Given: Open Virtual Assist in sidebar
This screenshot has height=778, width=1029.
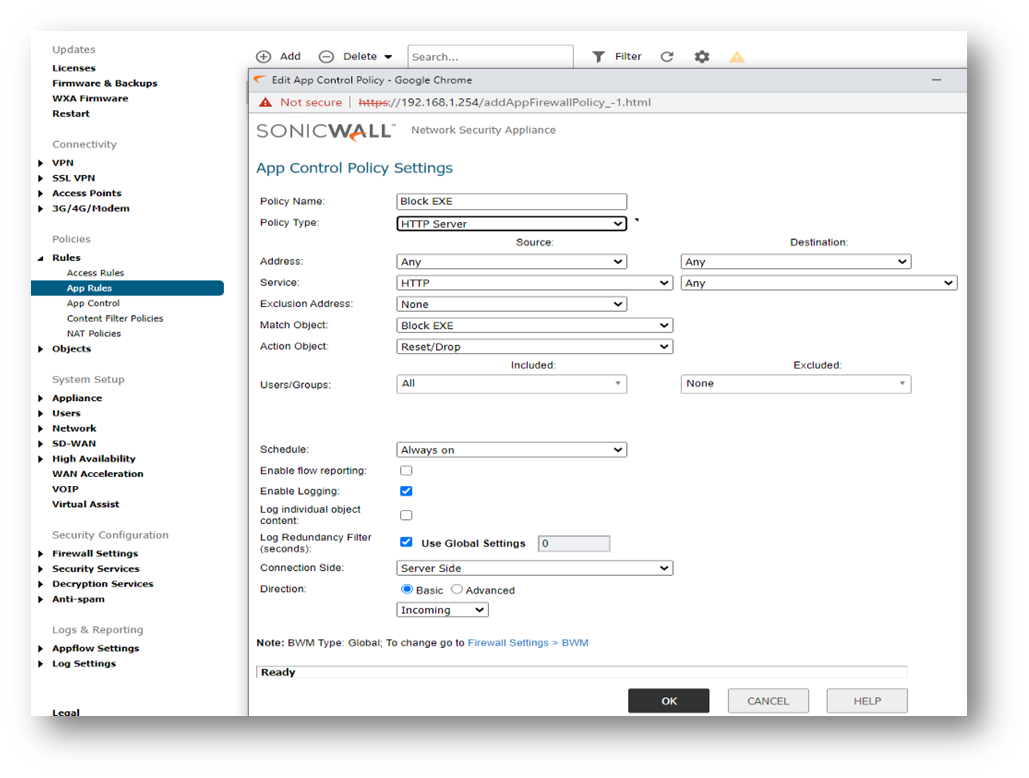Looking at the screenshot, I should tap(86, 504).
